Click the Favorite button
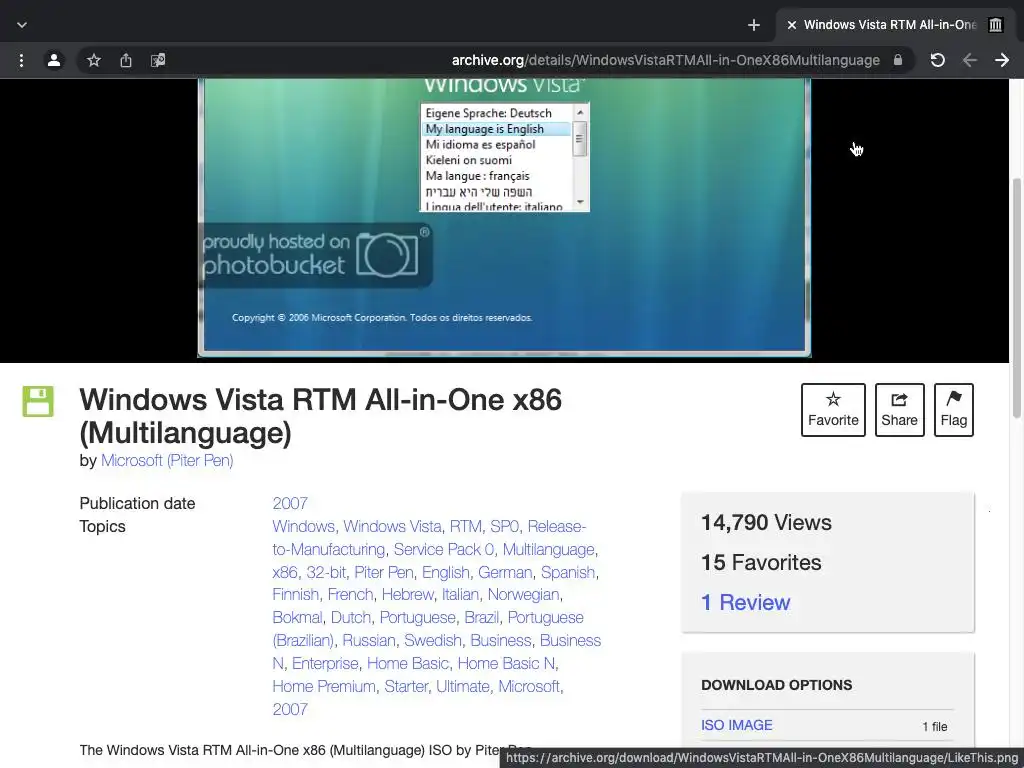 tap(833, 410)
